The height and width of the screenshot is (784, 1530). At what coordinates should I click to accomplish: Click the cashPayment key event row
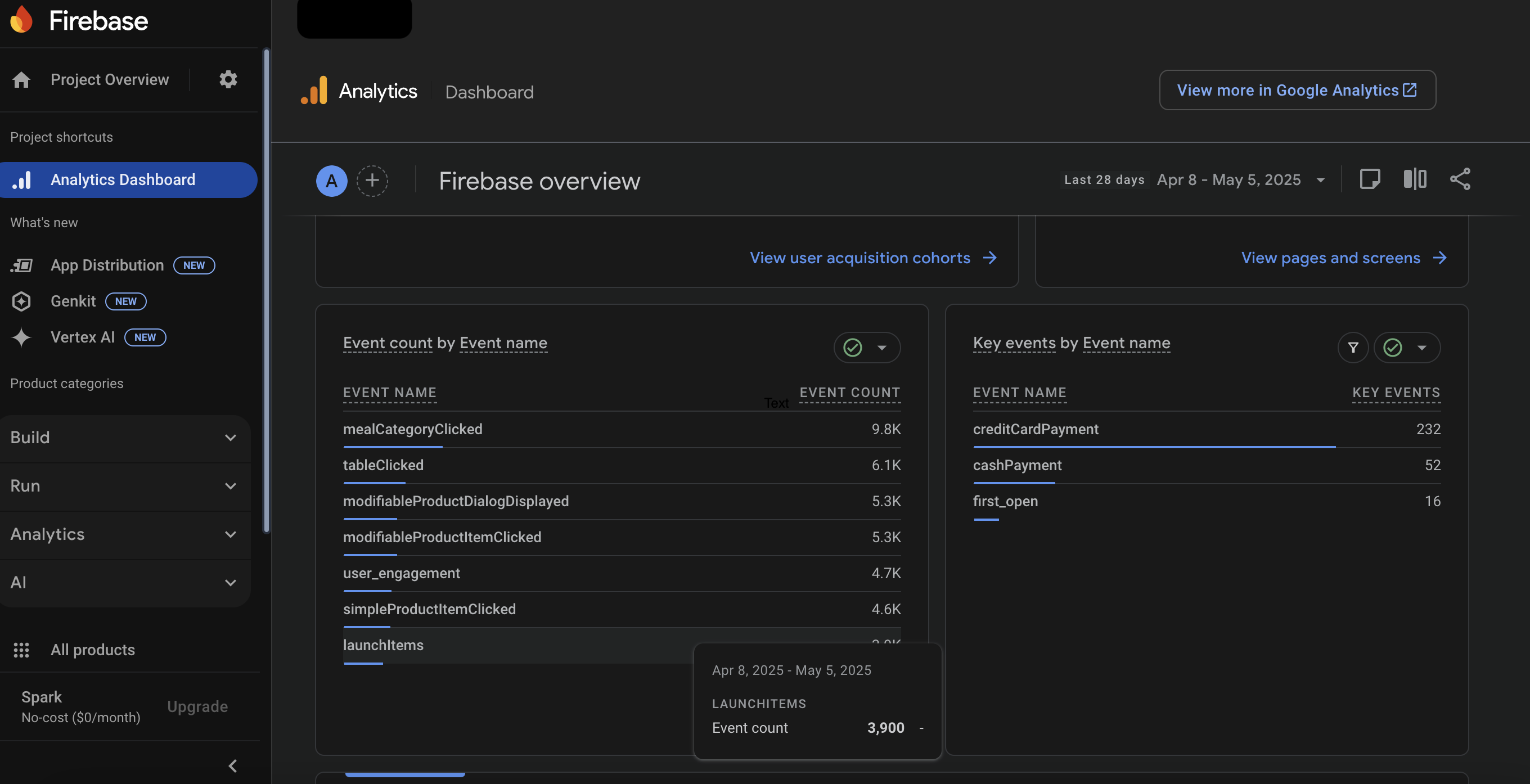[1207, 466]
